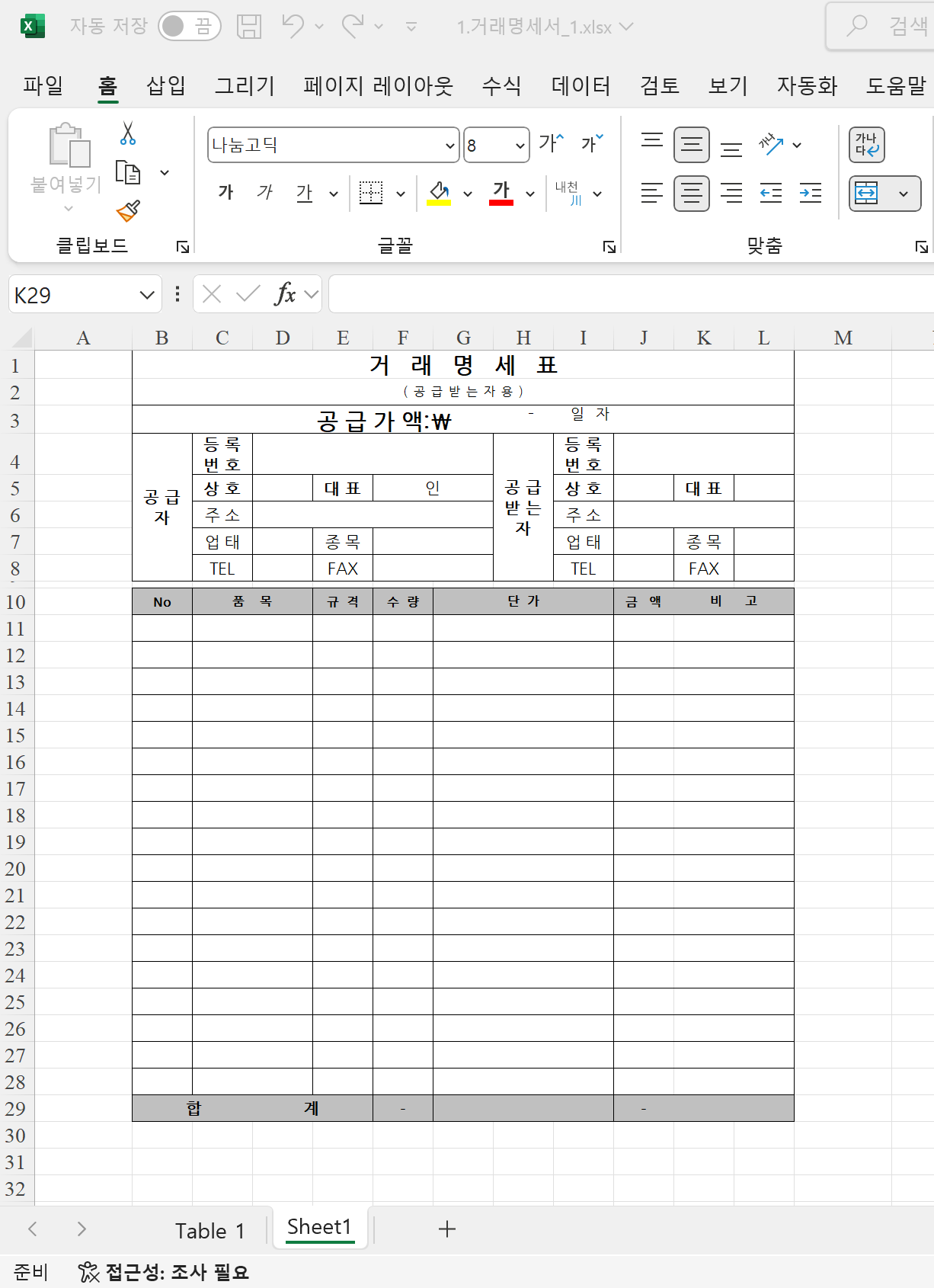Switch to the 삽입 (Insert) tab

(166, 85)
